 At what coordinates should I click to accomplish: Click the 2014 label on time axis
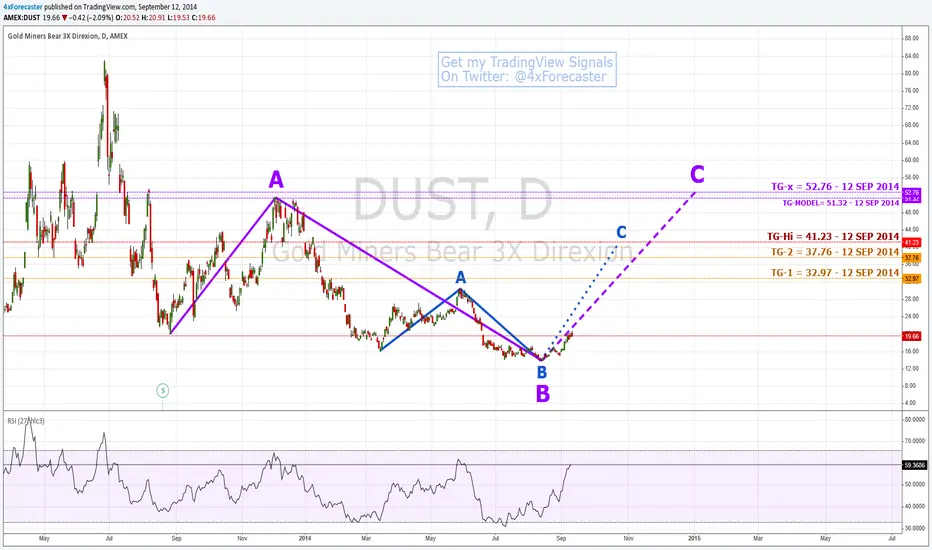pos(305,538)
